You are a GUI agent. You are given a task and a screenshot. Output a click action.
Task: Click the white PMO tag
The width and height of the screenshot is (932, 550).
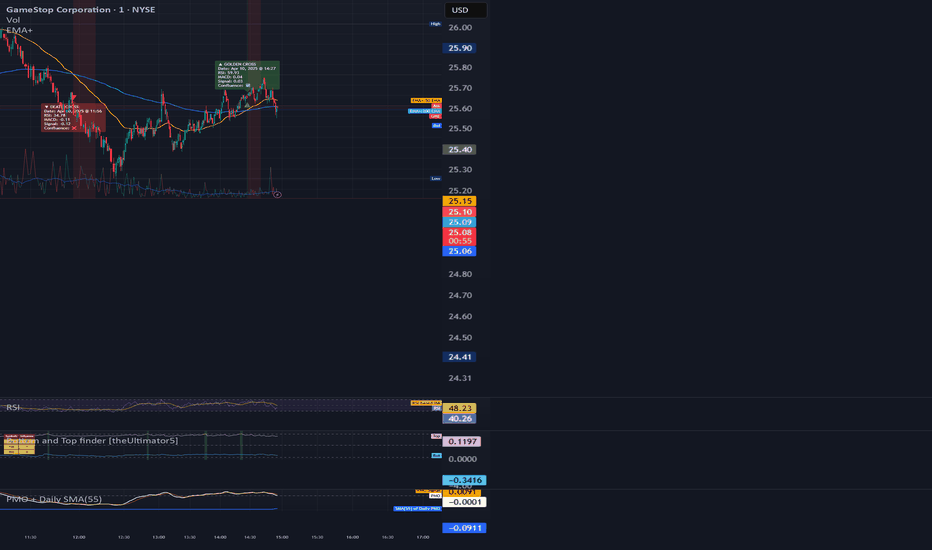436,495
